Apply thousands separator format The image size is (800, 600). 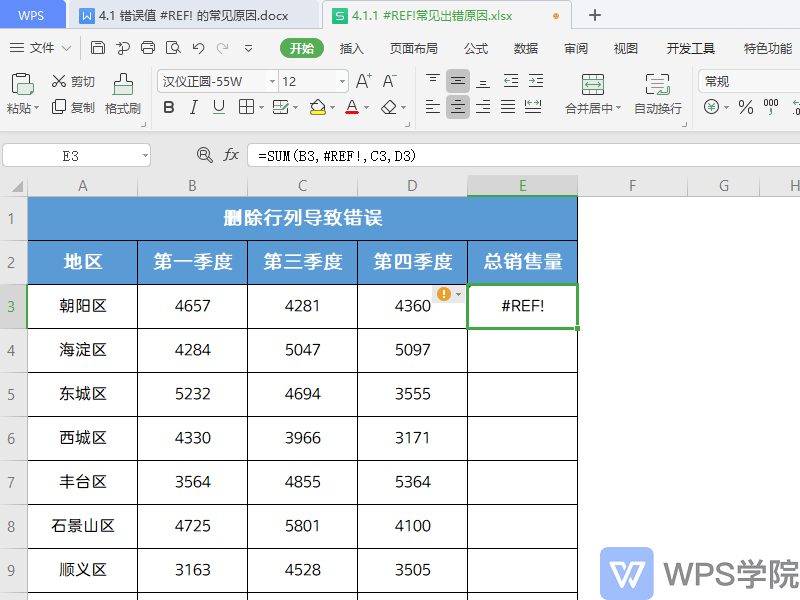(771, 107)
